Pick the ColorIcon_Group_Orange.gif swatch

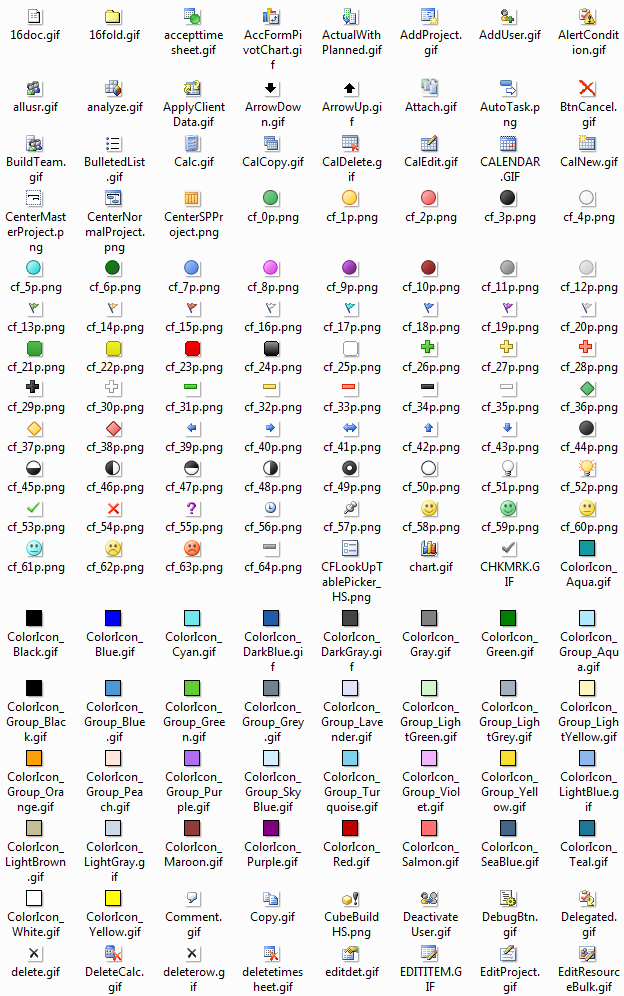pyautogui.click(x=34, y=758)
